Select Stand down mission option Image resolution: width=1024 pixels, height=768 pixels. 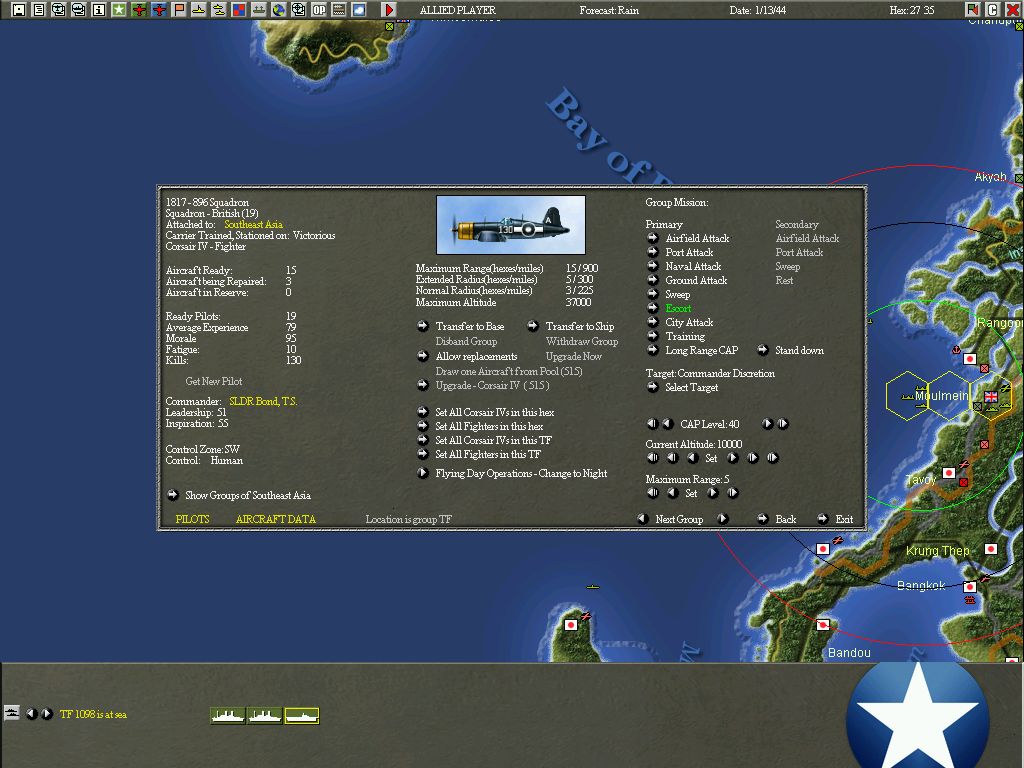762,349
